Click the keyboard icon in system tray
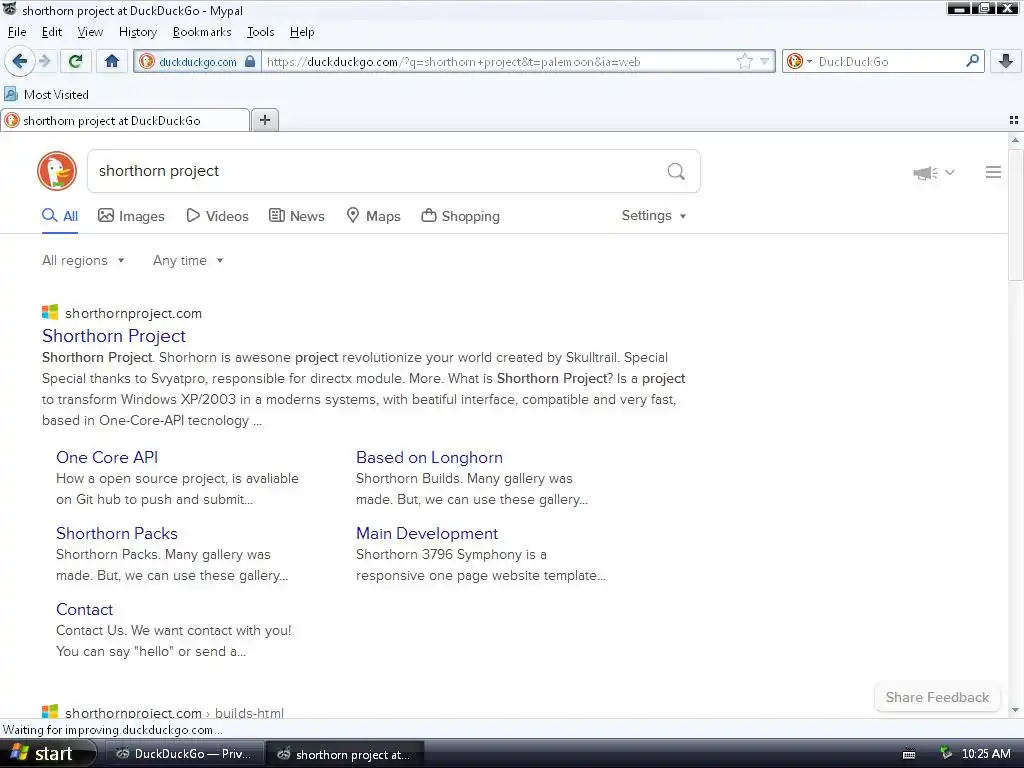Screen dimensions: 1024x768 tap(908, 754)
